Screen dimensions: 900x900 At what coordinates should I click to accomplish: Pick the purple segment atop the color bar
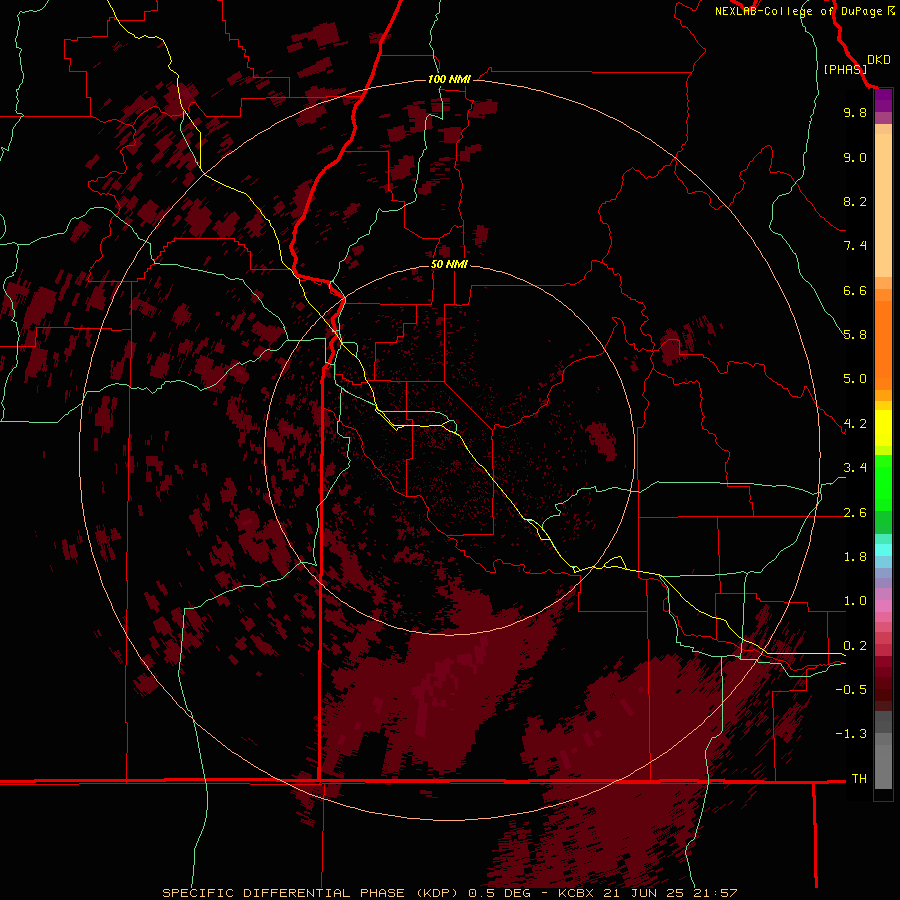883,100
